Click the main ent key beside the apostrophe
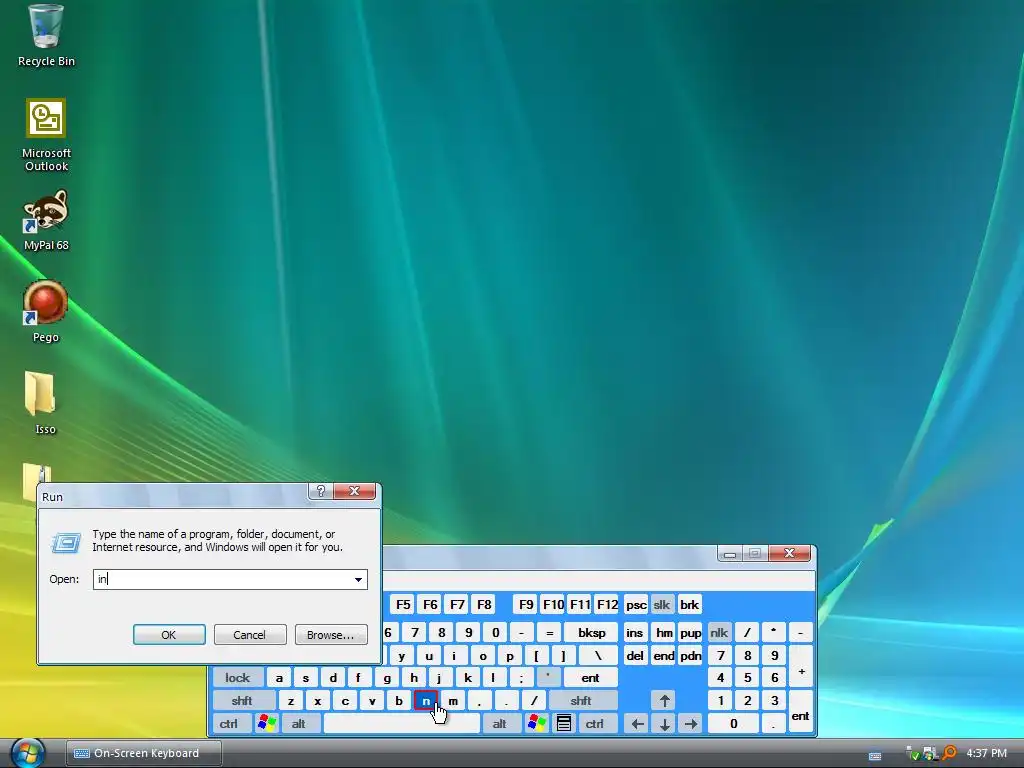The image size is (1024, 768). click(590, 678)
